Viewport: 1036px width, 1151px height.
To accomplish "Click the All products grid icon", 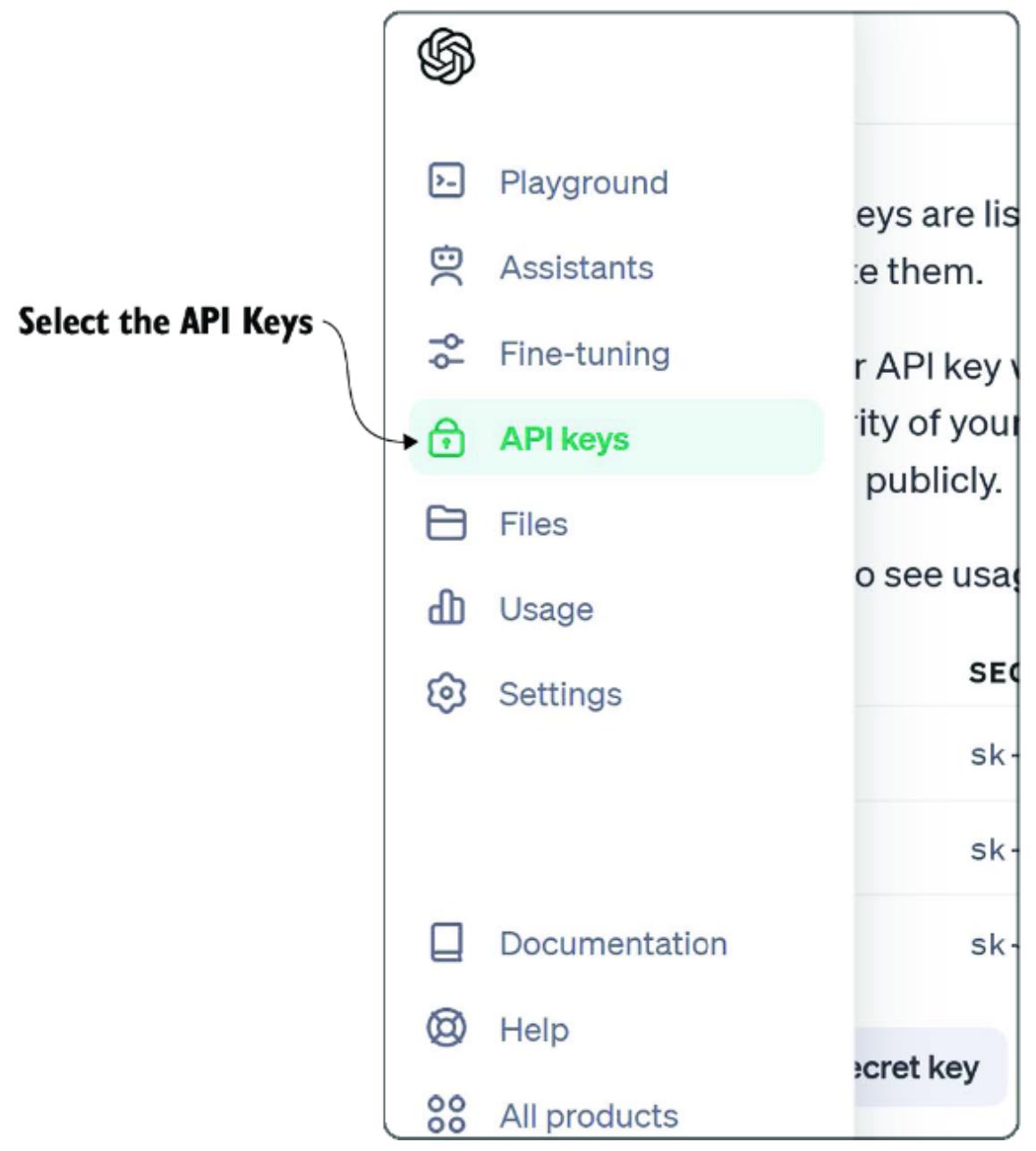I will [446, 1114].
